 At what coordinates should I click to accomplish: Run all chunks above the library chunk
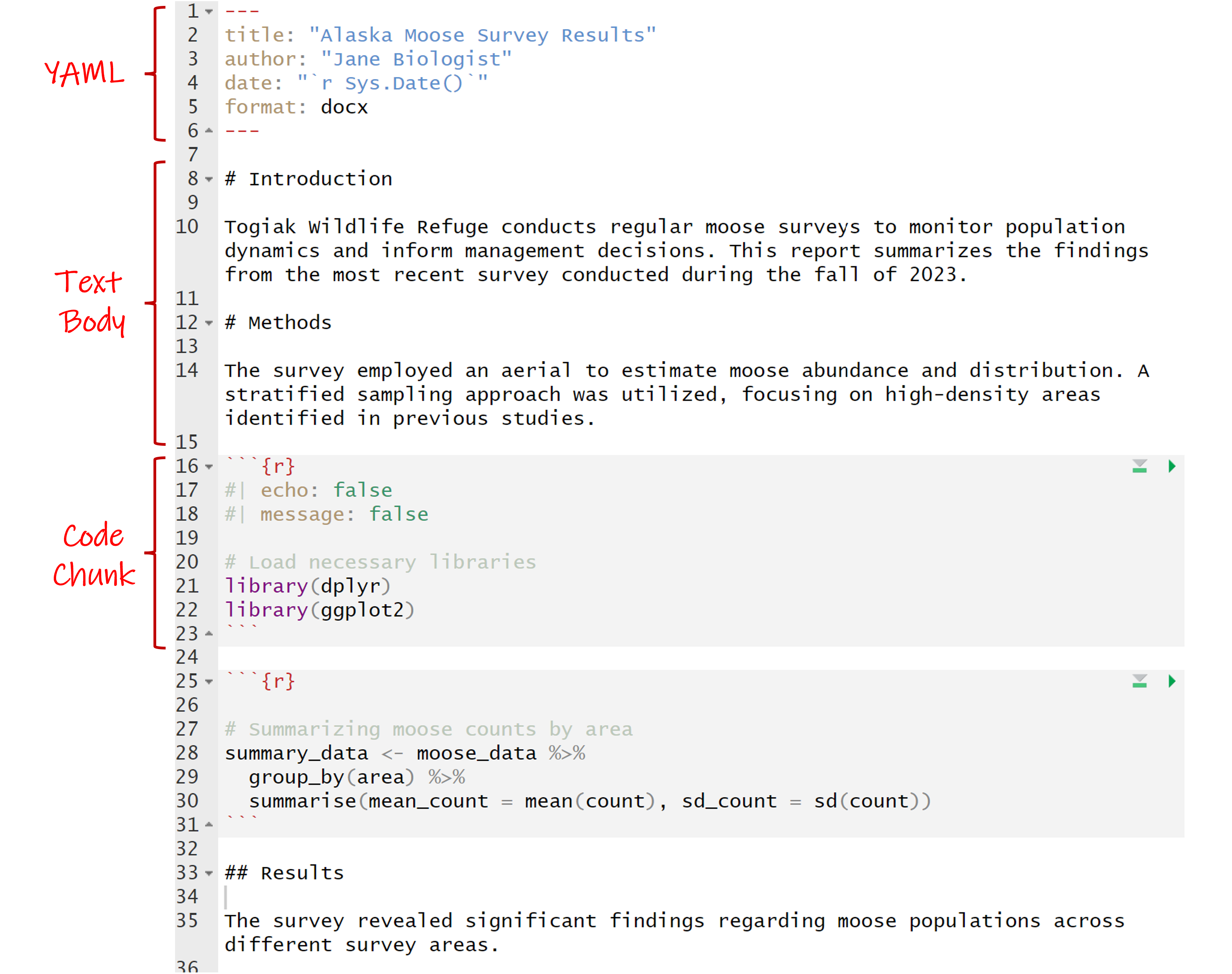click(1139, 467)
